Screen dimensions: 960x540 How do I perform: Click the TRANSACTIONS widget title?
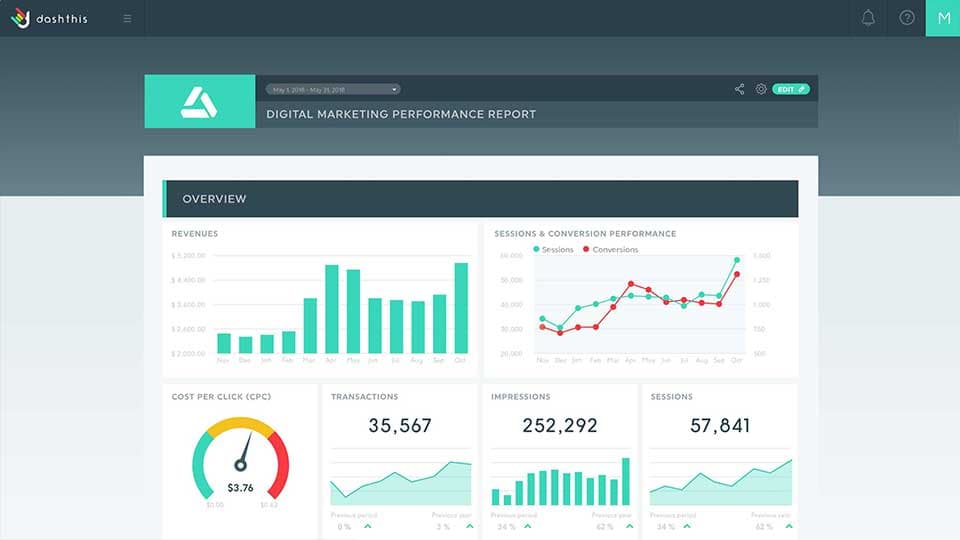tap(364, 397)
